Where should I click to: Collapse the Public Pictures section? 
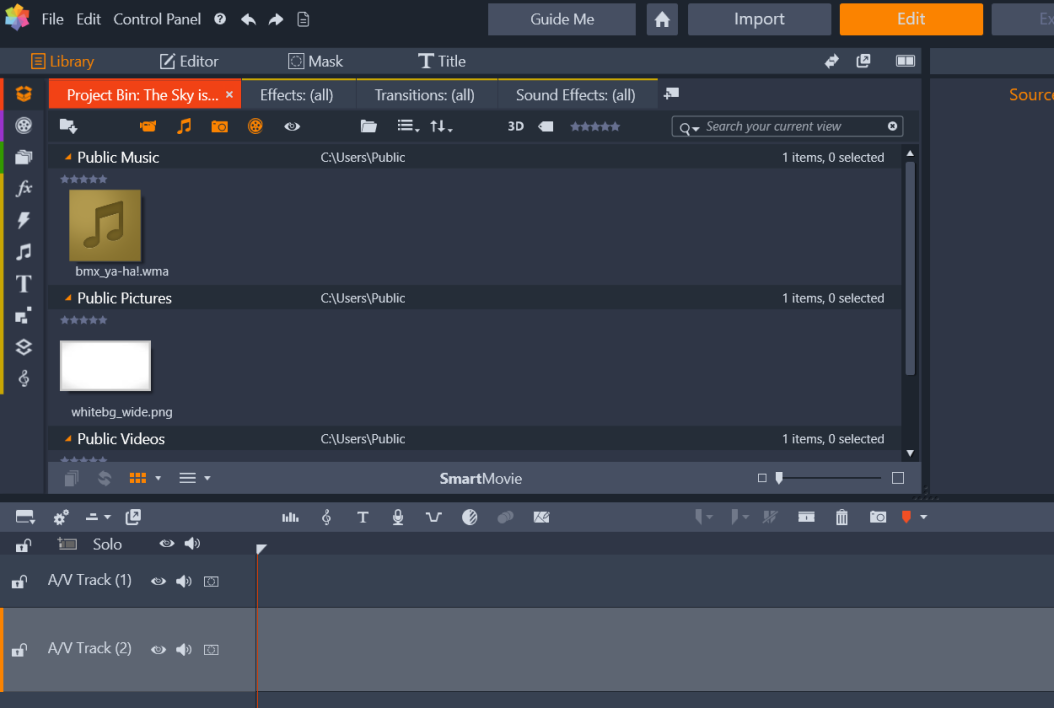pyautogui.click(x=68, y=298)
